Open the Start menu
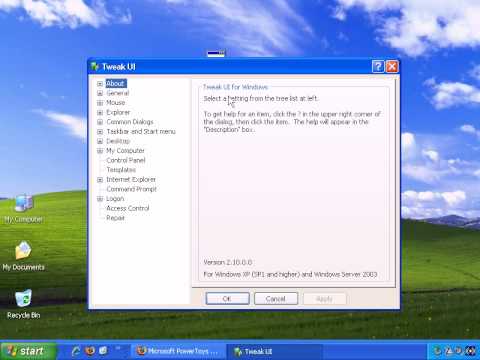 [x=28, y=351]
